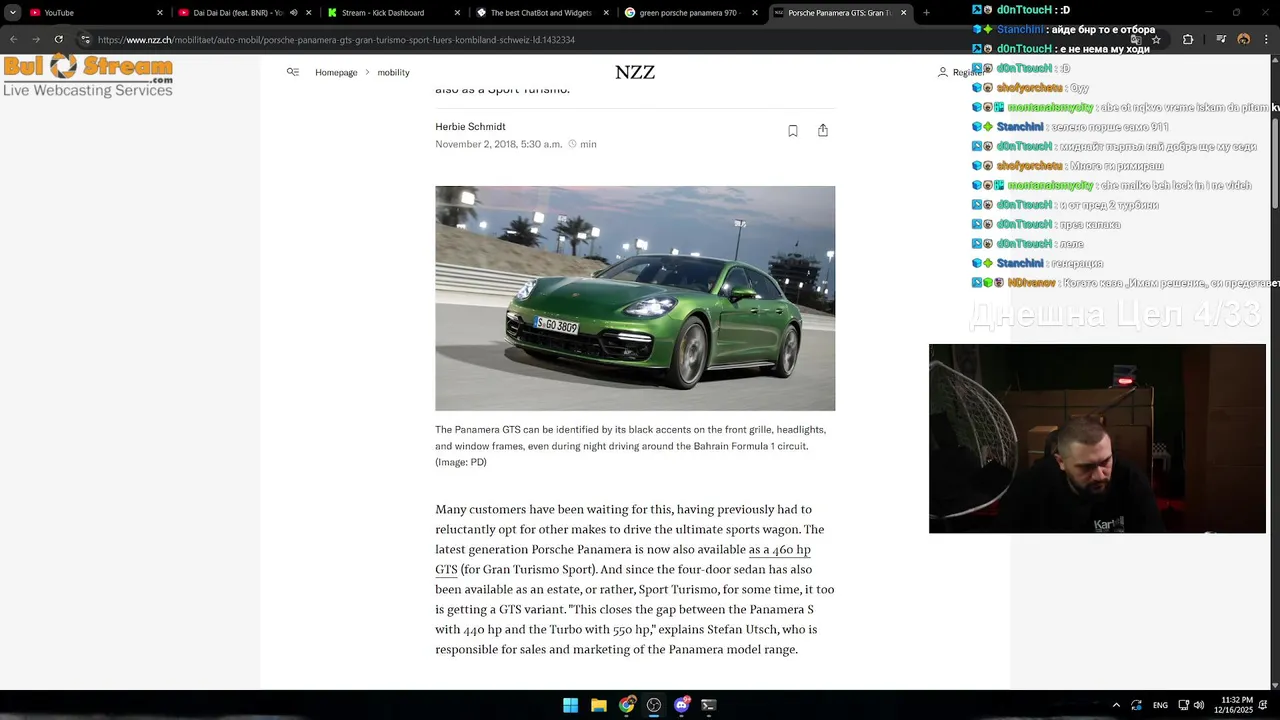Screen dimensions: 1280x720
Task: Select the mobility breadcrumb
Action: 393,72
